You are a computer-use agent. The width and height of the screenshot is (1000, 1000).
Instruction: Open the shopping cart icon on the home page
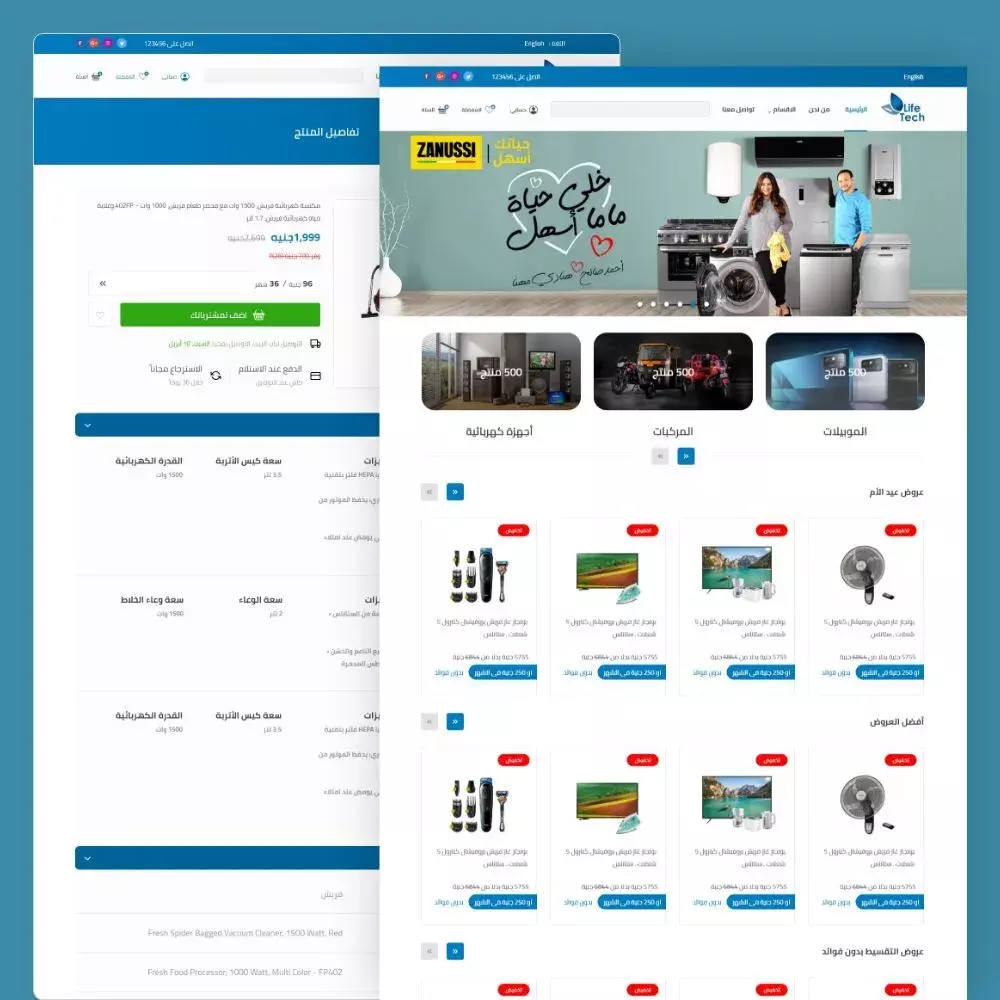441,109
